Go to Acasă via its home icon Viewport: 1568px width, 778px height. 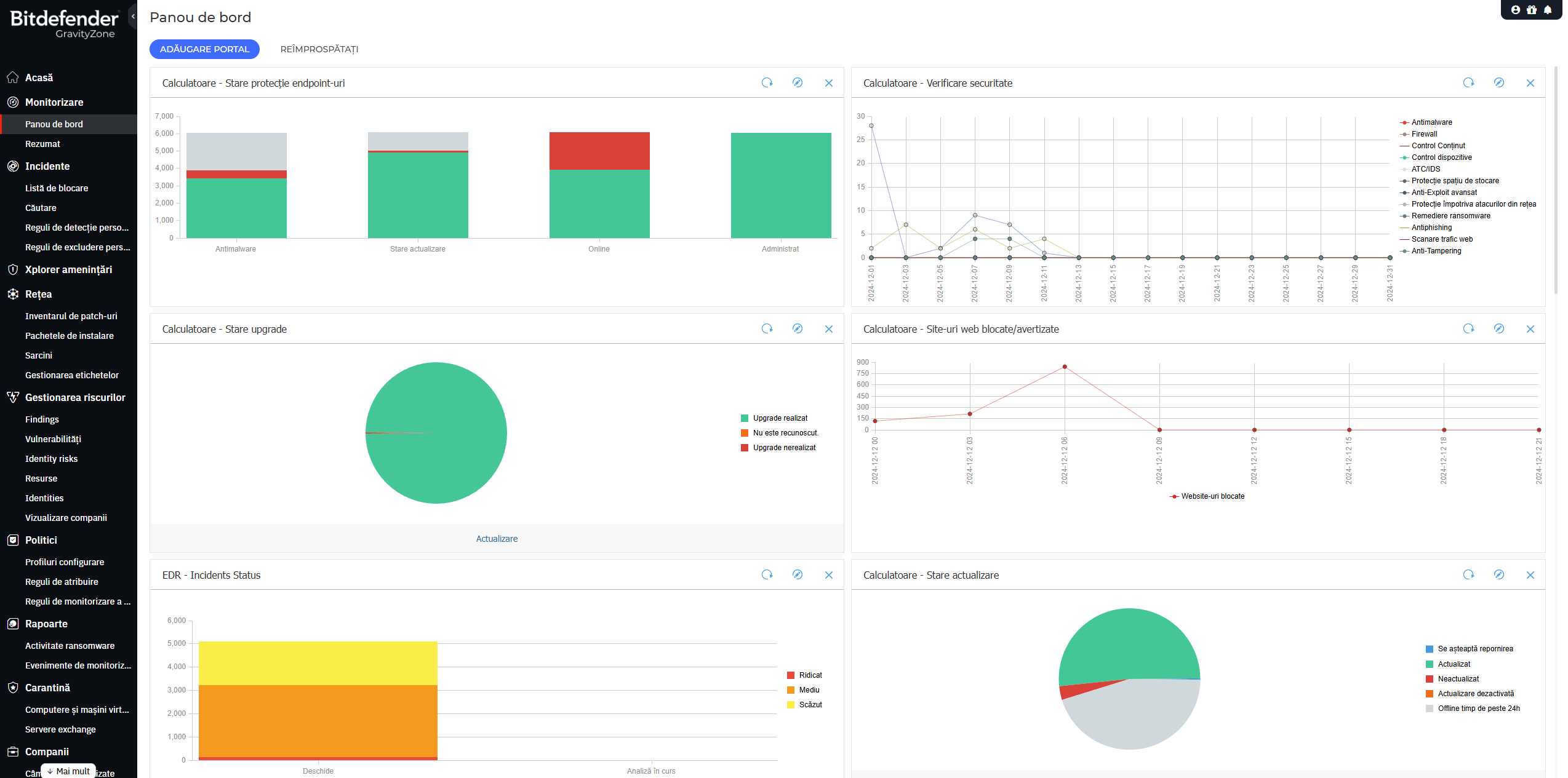pos(13,77)
